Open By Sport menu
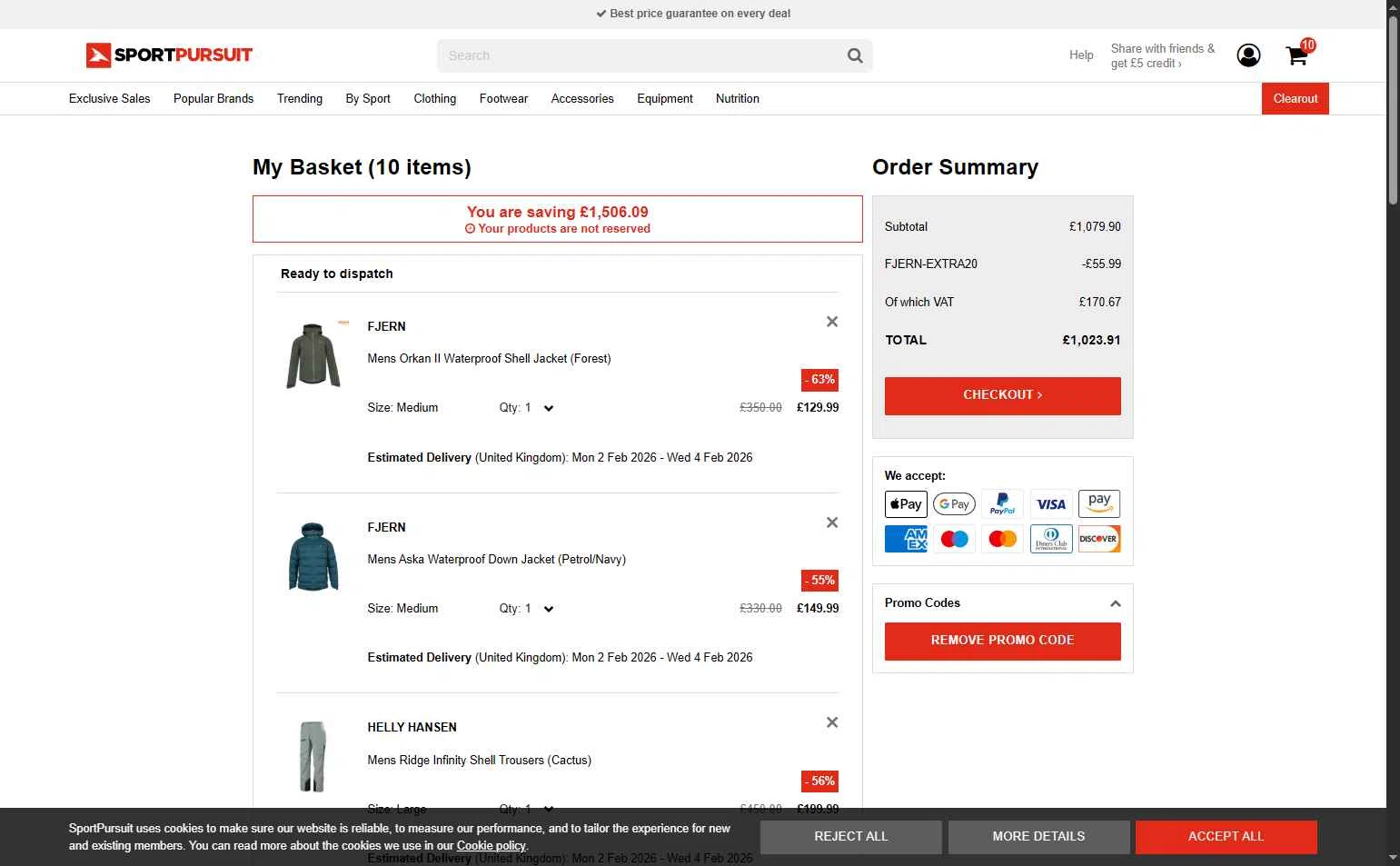1400x866 pixels. click(368, 99)
